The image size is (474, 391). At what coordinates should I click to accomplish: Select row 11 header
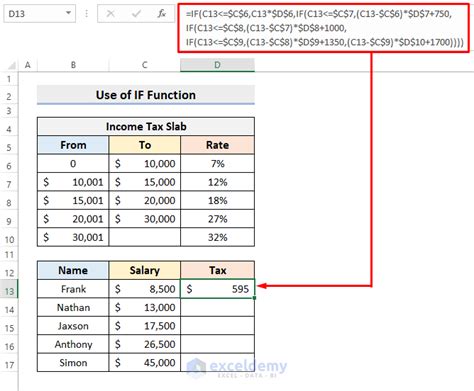click(9, 255)
